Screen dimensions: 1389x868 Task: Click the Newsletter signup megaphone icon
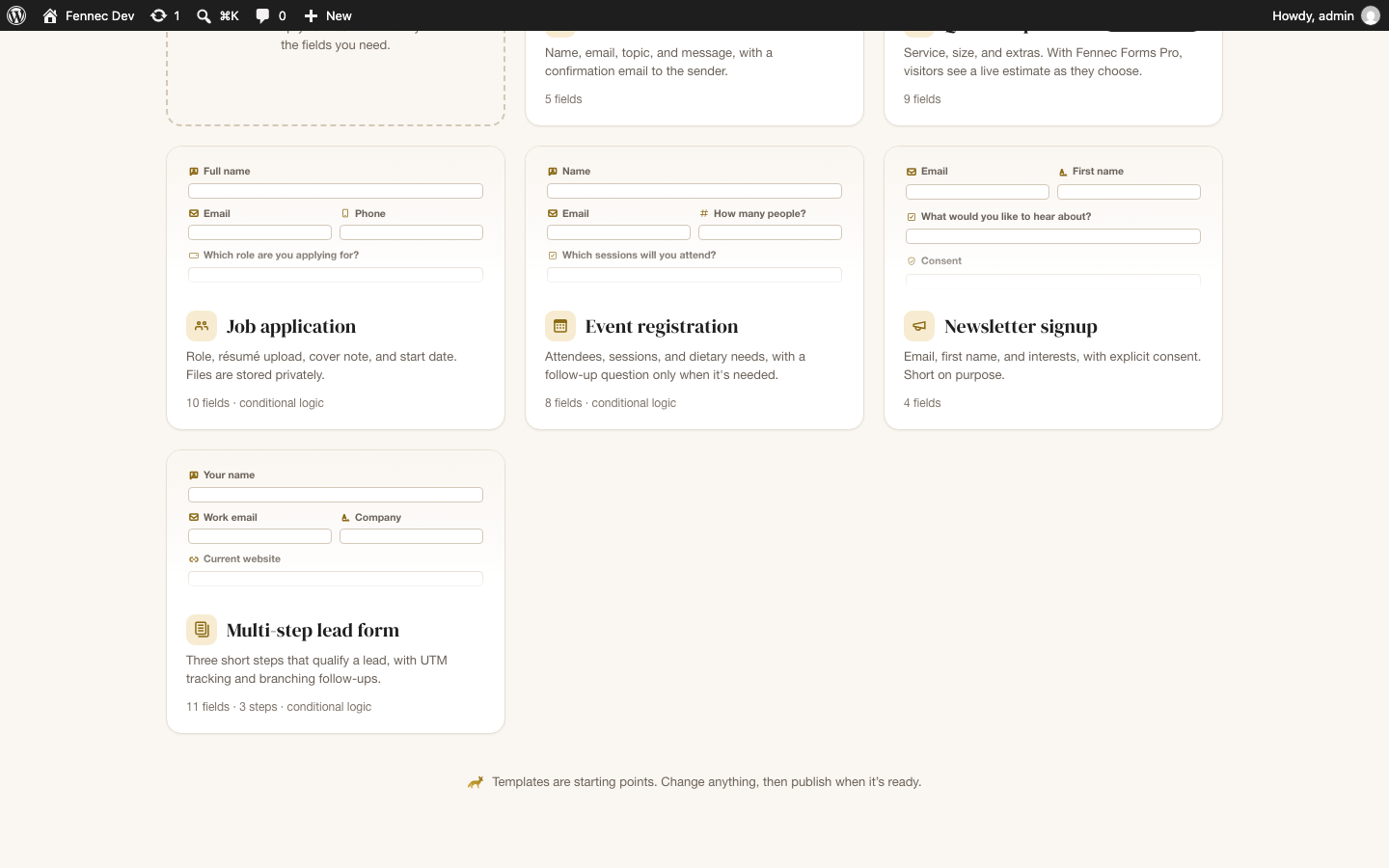coord(919,326)
